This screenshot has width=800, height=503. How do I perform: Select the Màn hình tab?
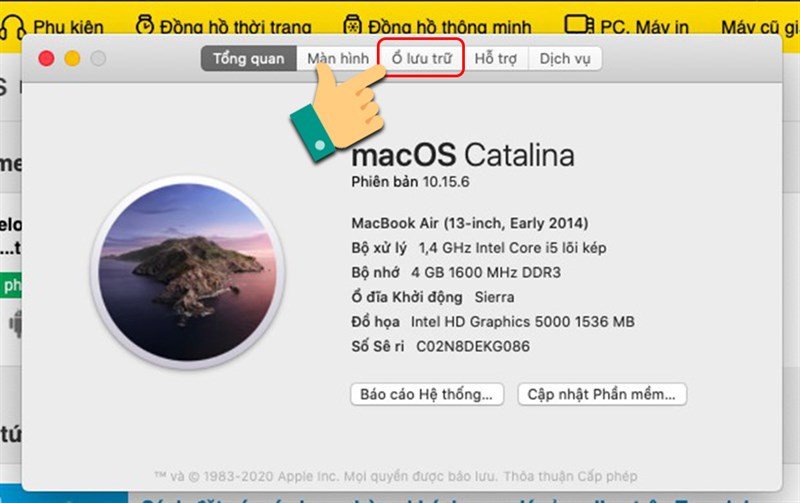click(338, 59)
